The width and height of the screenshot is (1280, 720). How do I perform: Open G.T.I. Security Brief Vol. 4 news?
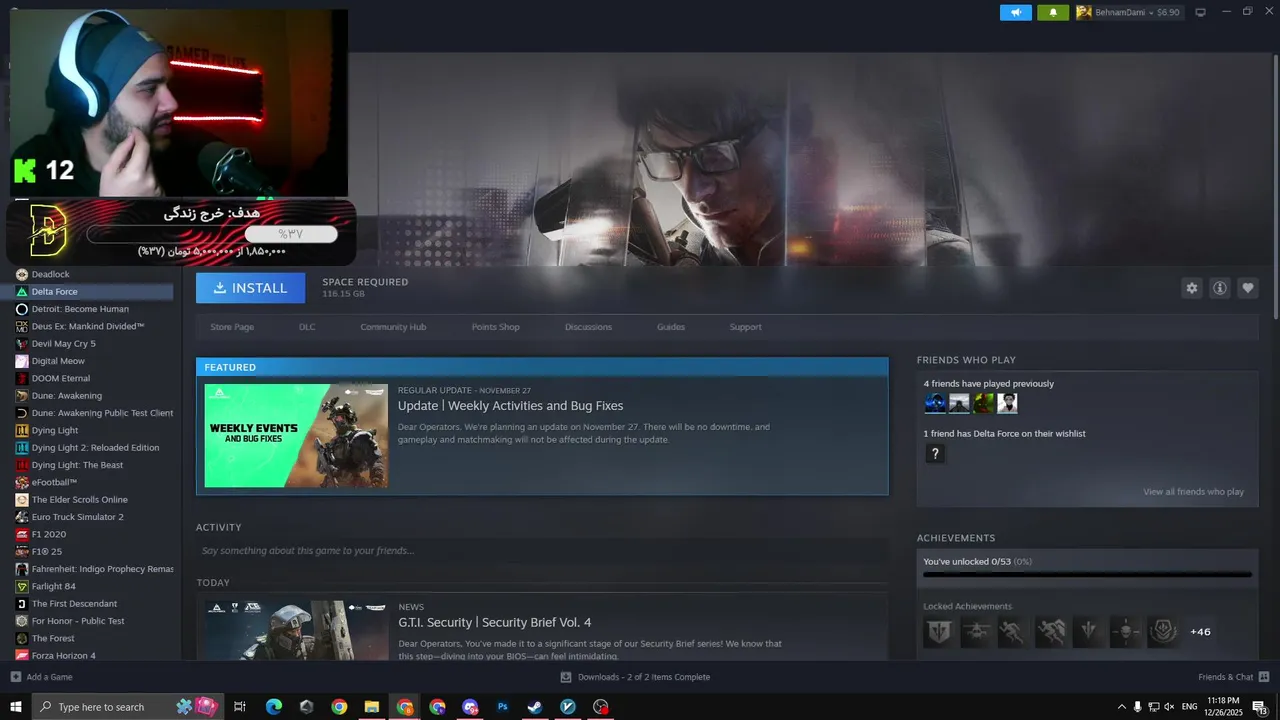coord(494,623)
